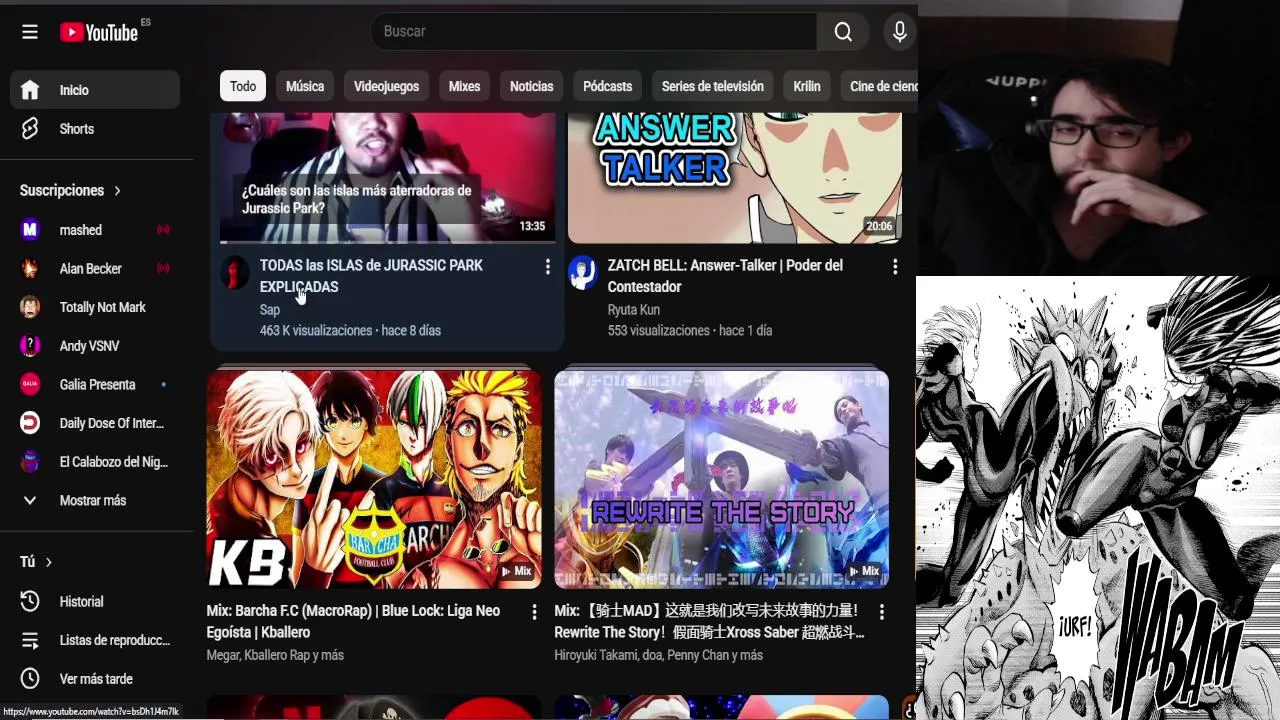The image size is (1280, 720).
Task: Click the Shorts icon in sidebar
Action: click(30, 129)
